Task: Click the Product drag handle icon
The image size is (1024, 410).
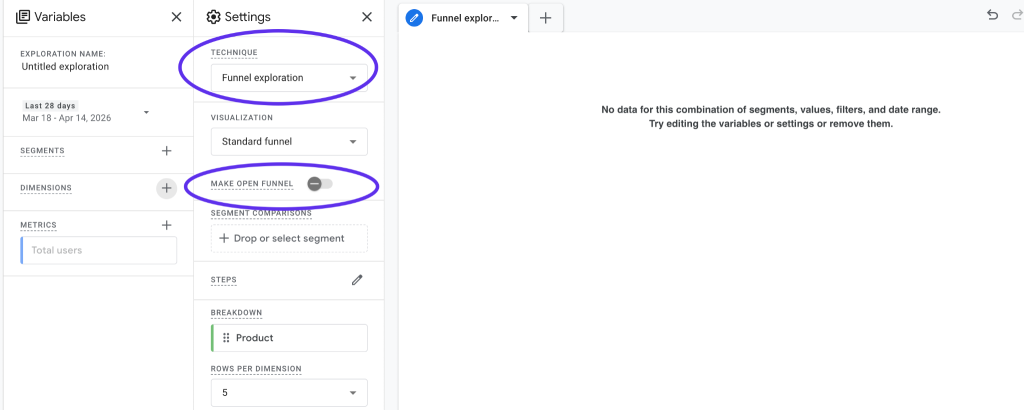Action: [226, 338]
